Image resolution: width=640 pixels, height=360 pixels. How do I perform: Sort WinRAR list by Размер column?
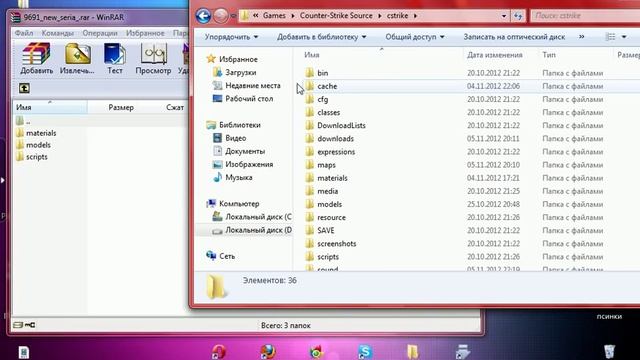(x=121, y=107)
